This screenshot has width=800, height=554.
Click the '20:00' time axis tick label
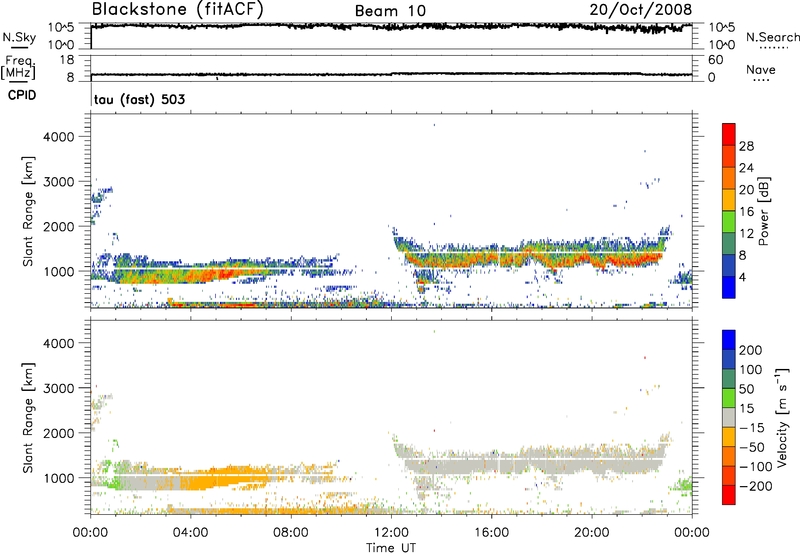(x=591, y=533)
